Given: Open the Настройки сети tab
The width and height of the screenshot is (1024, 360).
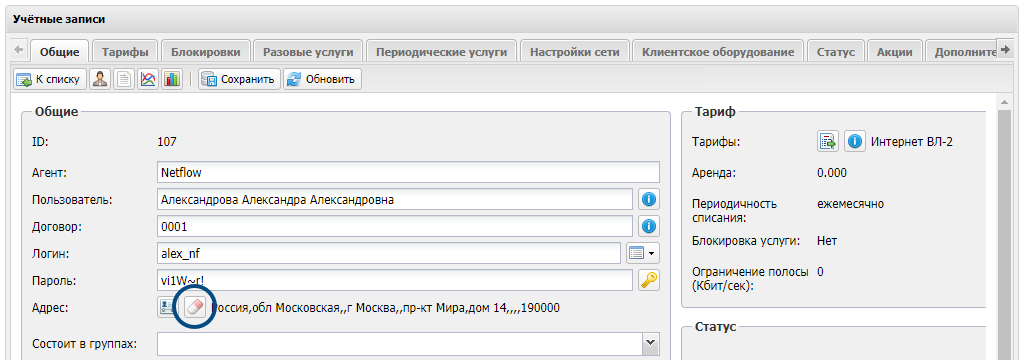Looking at the screenshot, I should (x=575, y=52).
